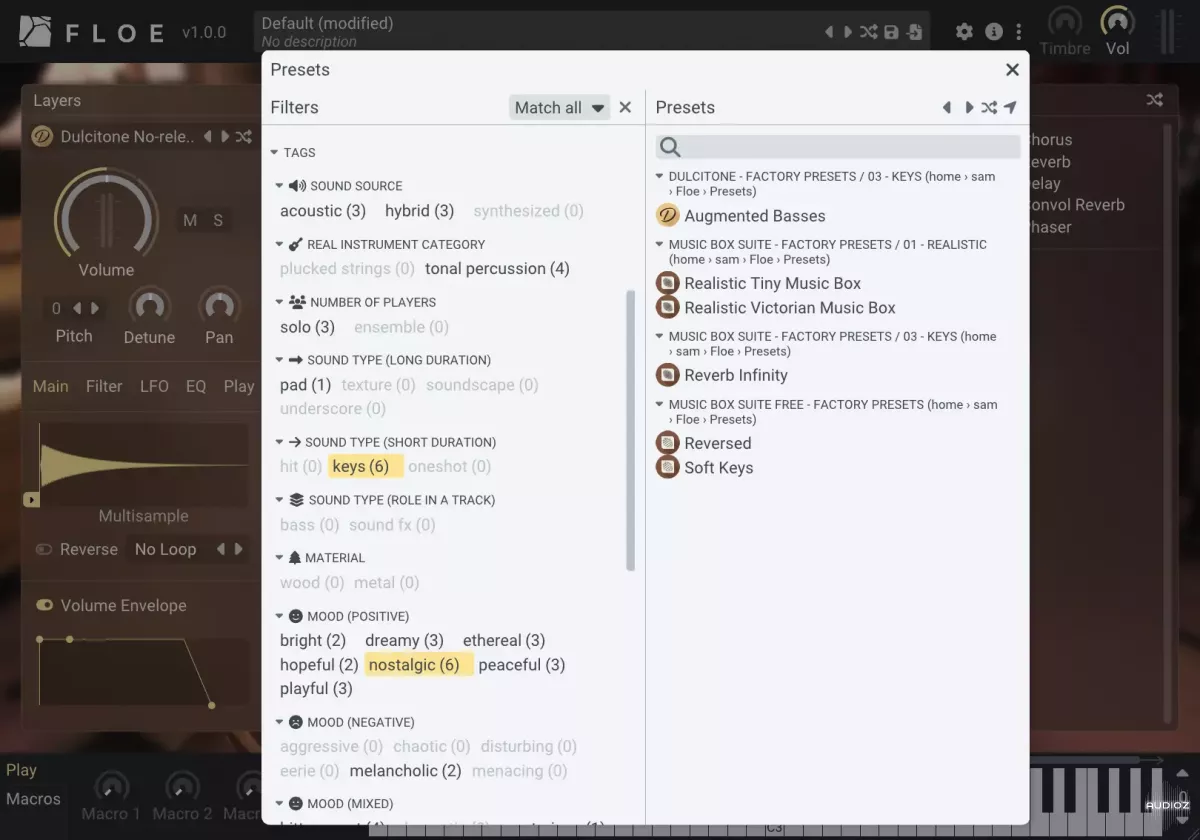Open the three-dot more options menu

(x=1019, y=32)
